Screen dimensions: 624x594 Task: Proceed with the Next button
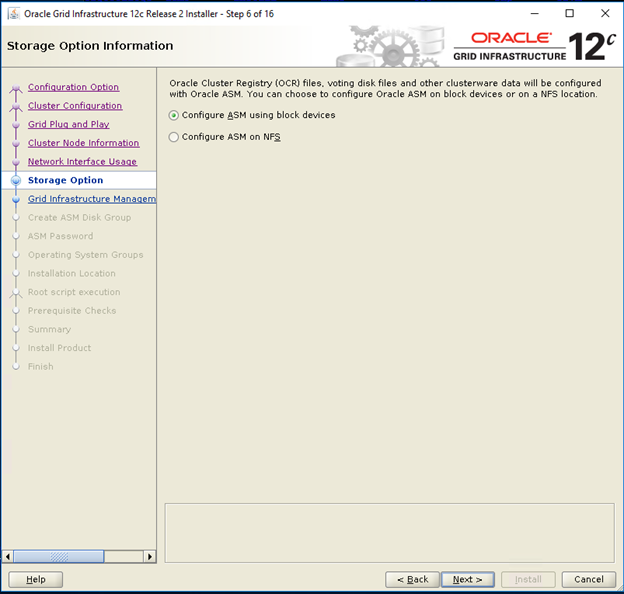468,579
